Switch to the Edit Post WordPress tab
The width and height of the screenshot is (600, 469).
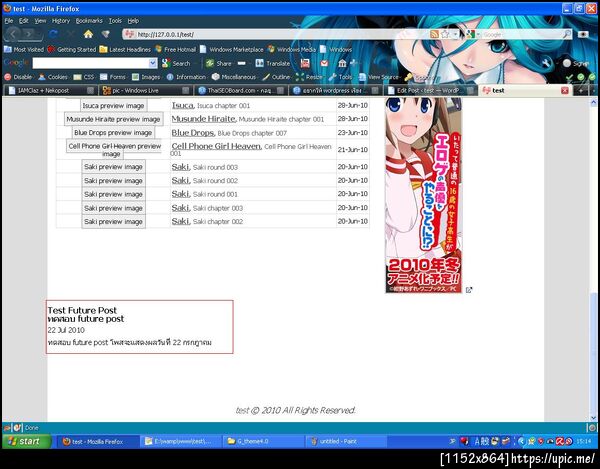(430, 90)
